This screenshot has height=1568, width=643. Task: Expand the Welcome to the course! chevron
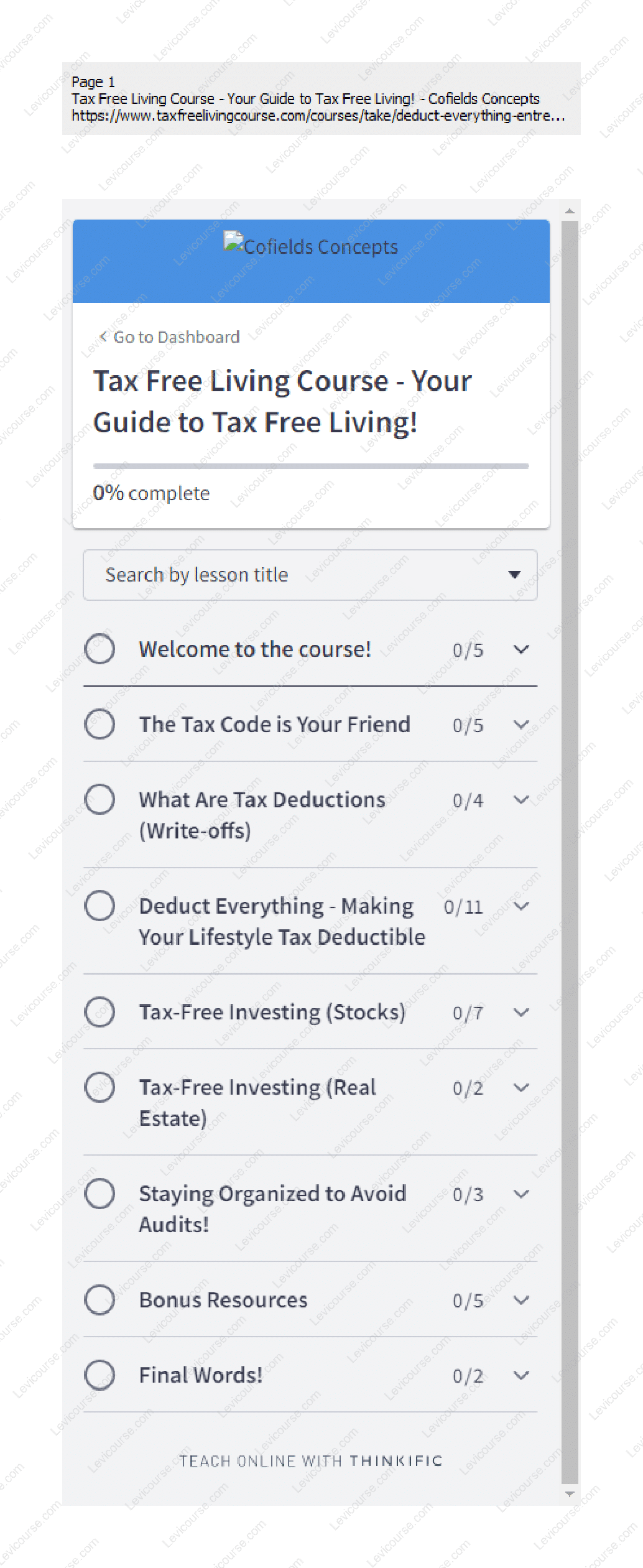(x=521, y=649)
